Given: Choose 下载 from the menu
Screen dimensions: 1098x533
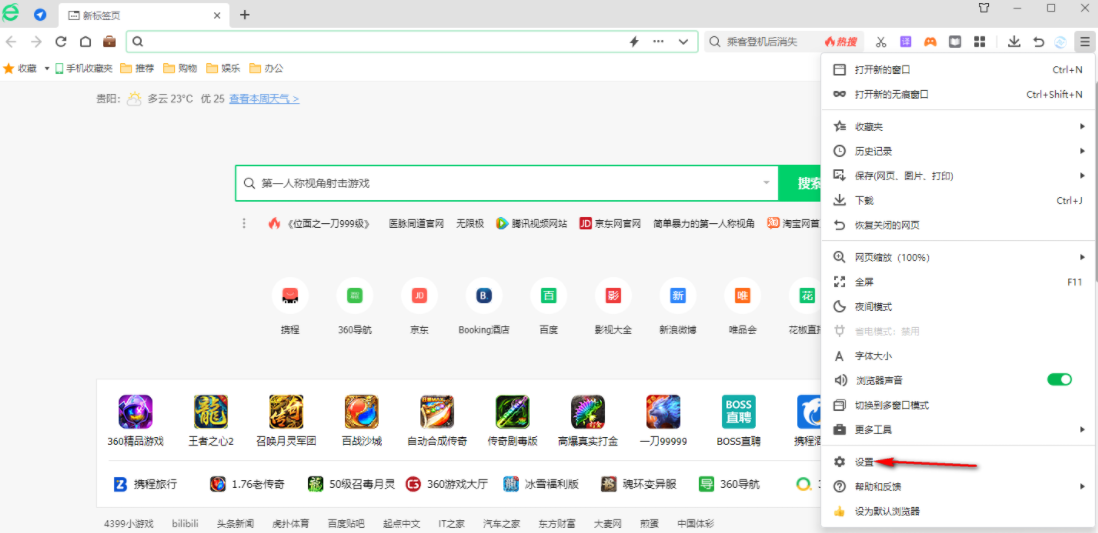Looking at the screenshot, I should pyautogui.click(x=959, y=200).
